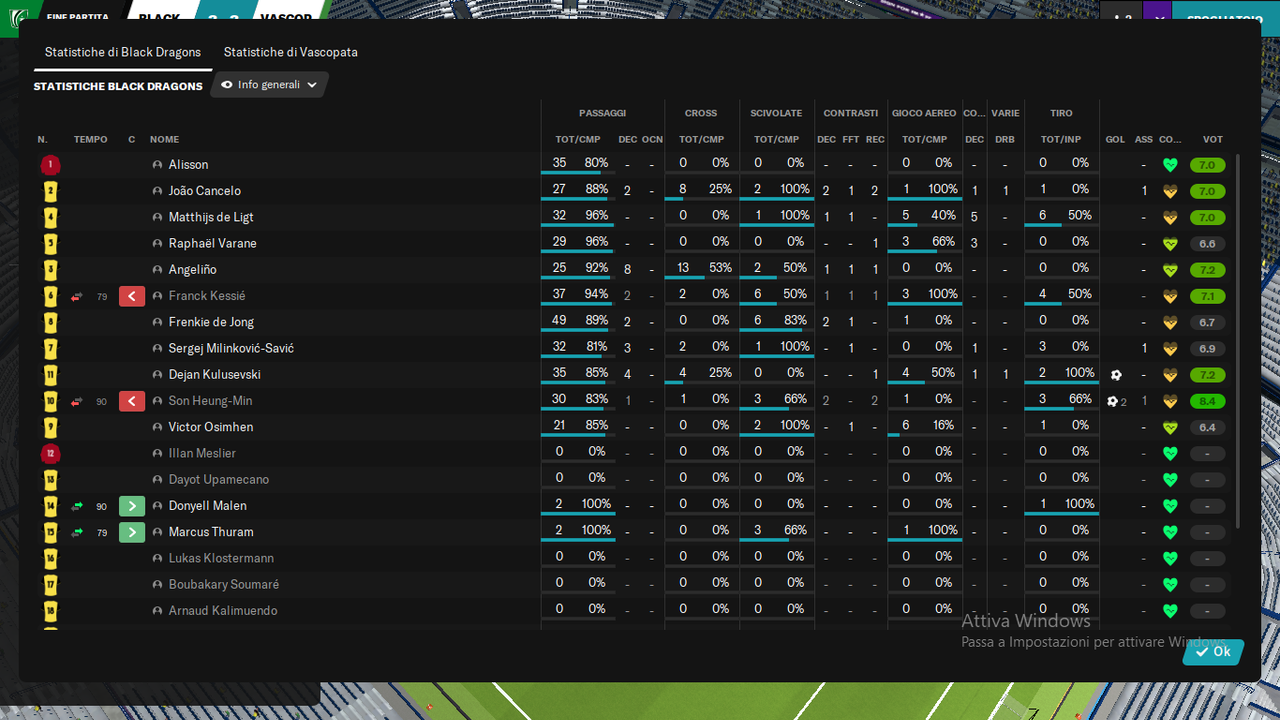Click the green subbed-on chevron badge for Marcus Thuram

point(132,532)
